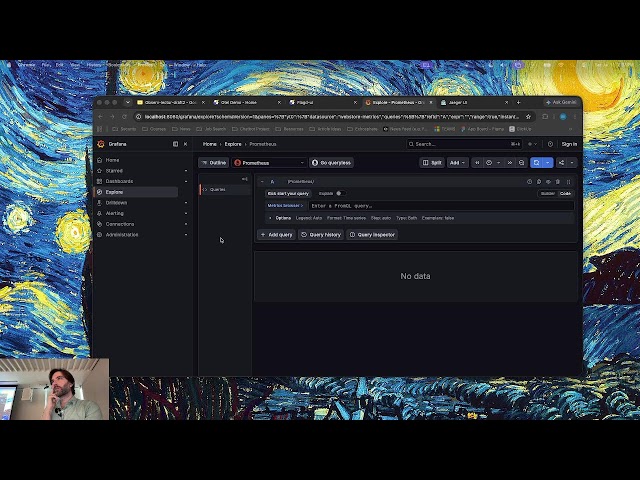The height and width of the screenshot is (480, 640).
Task: Click the Home breadcrumb link
Action: coord(210,144)
